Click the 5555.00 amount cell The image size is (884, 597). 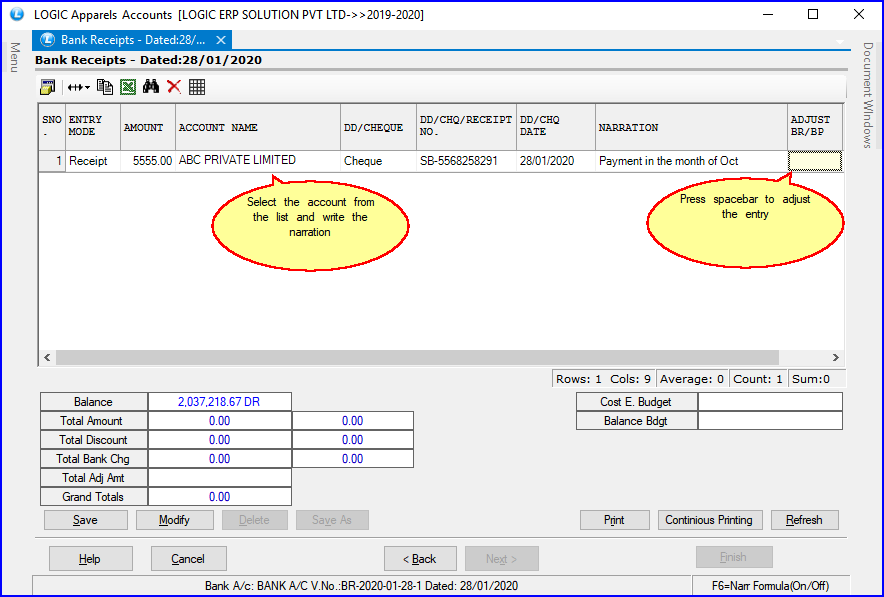tap(148, 161)
